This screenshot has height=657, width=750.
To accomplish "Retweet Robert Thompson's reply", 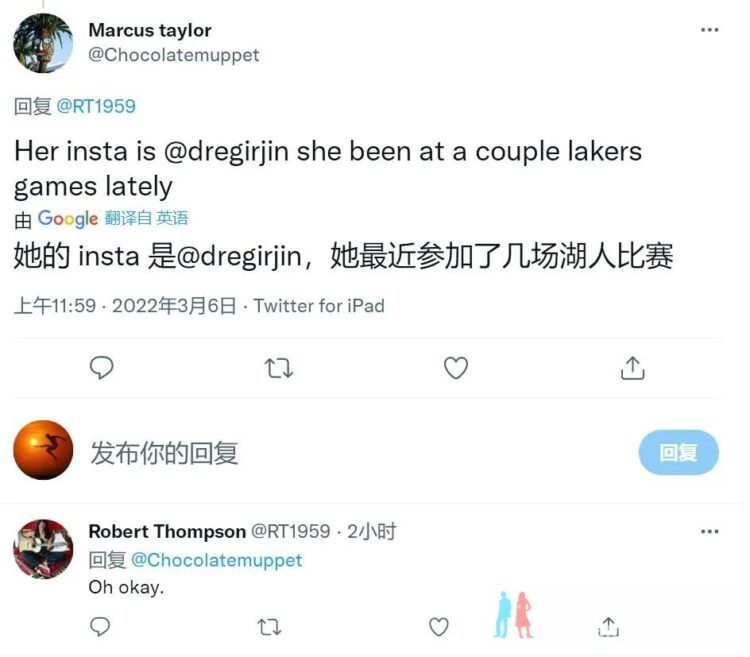I will click(x=269, y=627).
